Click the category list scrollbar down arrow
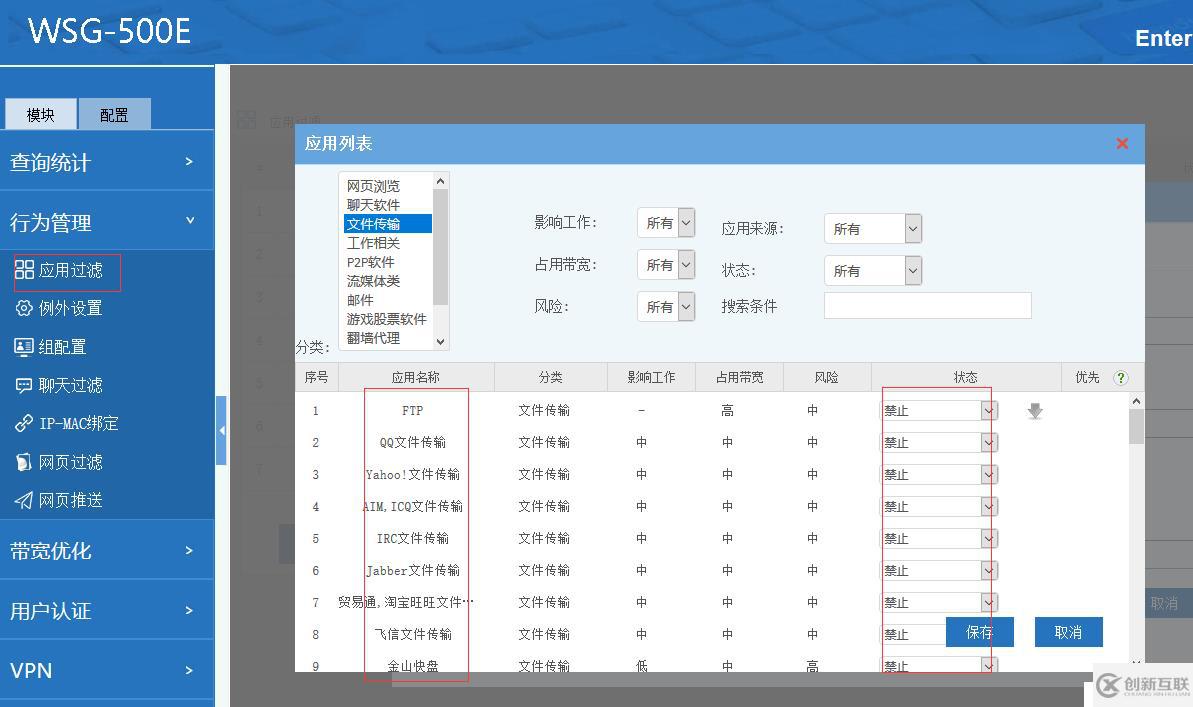Image resolution: width=1193 pixels, height=707 pixels. (440, 343)
